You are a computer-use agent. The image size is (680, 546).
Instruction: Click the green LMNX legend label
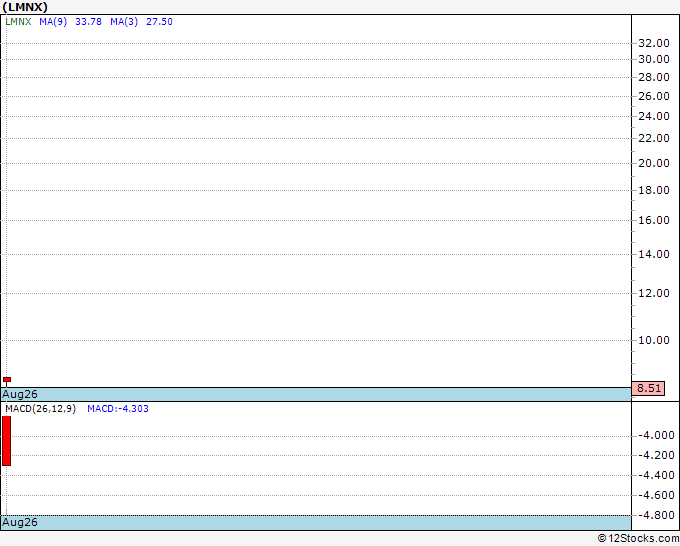pos(18,22)
